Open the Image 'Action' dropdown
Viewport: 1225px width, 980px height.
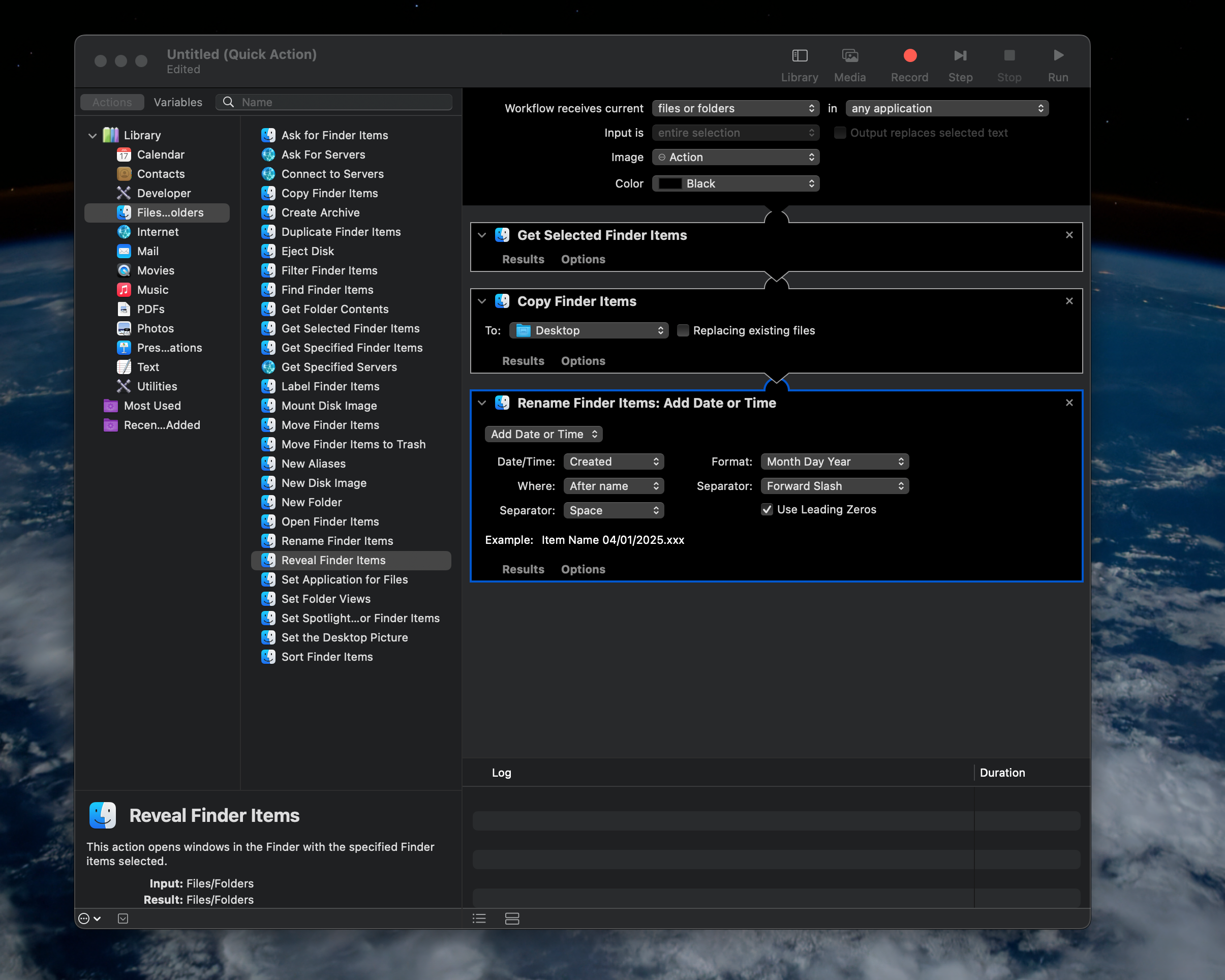(x=735, y=158)
